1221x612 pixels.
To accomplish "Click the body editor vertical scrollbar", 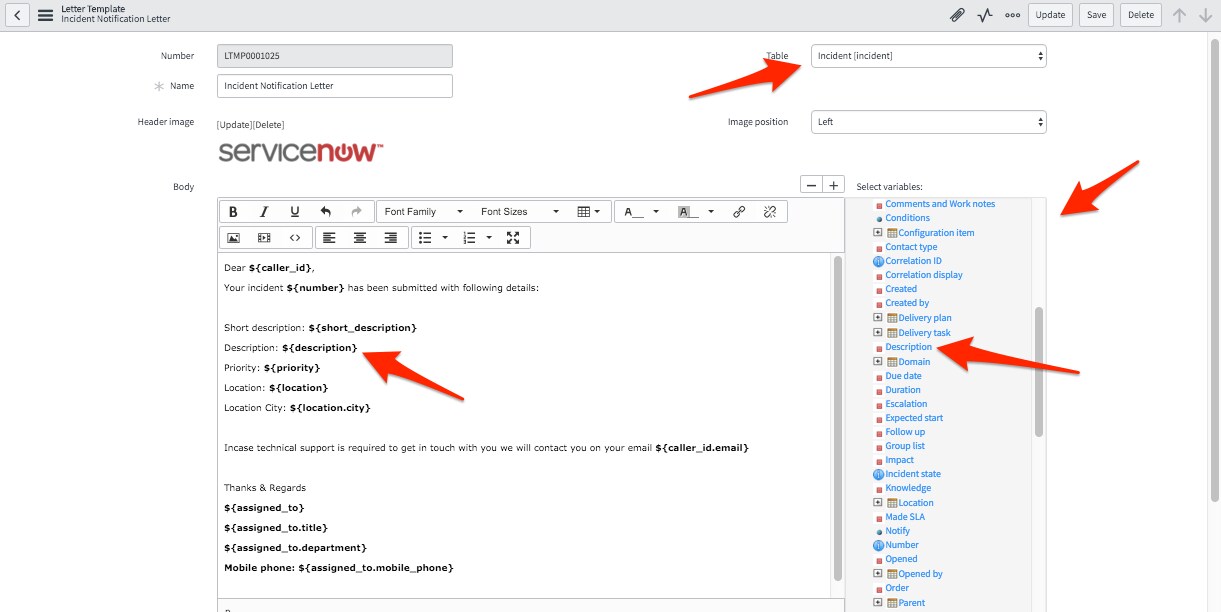I will click(837, 418).
